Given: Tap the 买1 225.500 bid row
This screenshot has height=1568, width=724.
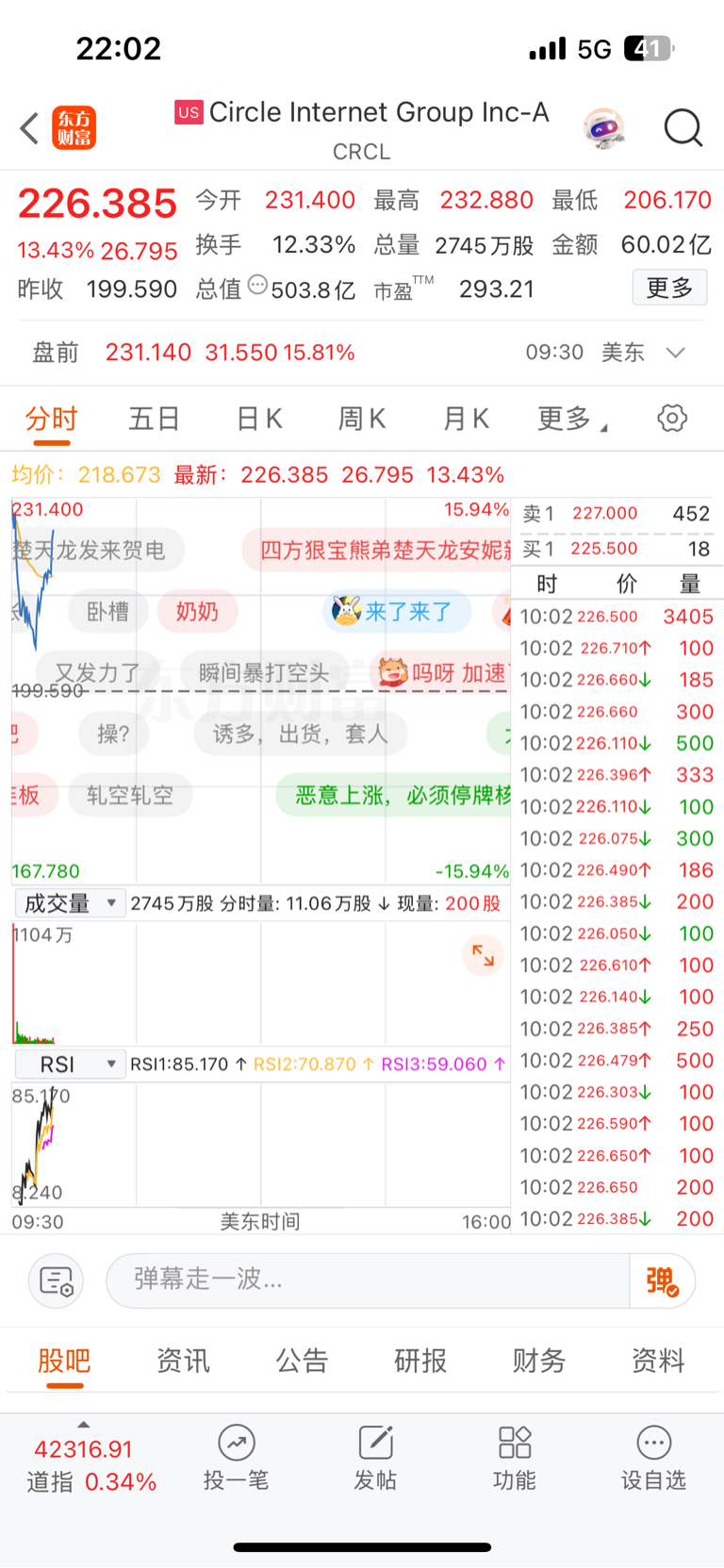Looking at the screenshot, I should [x=617, y=549].
